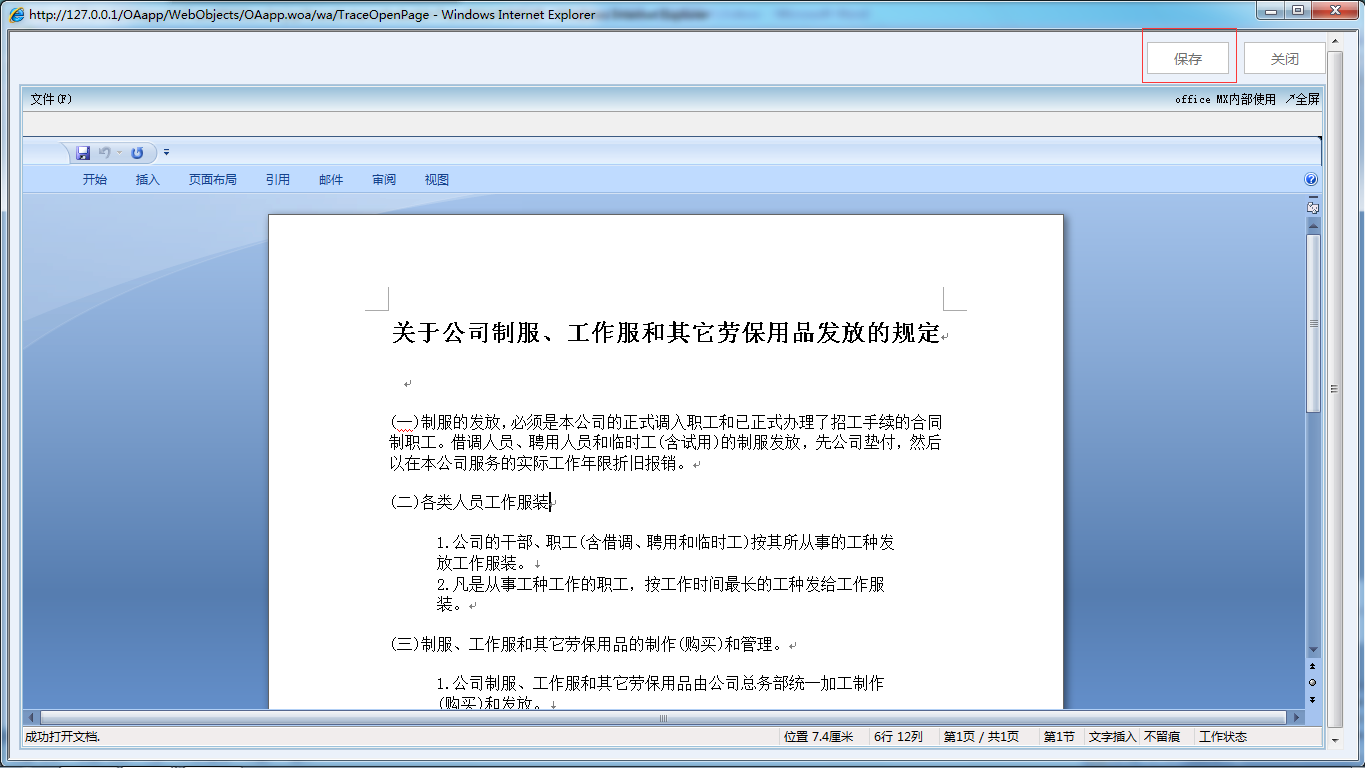Screen dimensions: 1365x768
Task: Open the task pane icon below Help
Action: (1312, 206)
